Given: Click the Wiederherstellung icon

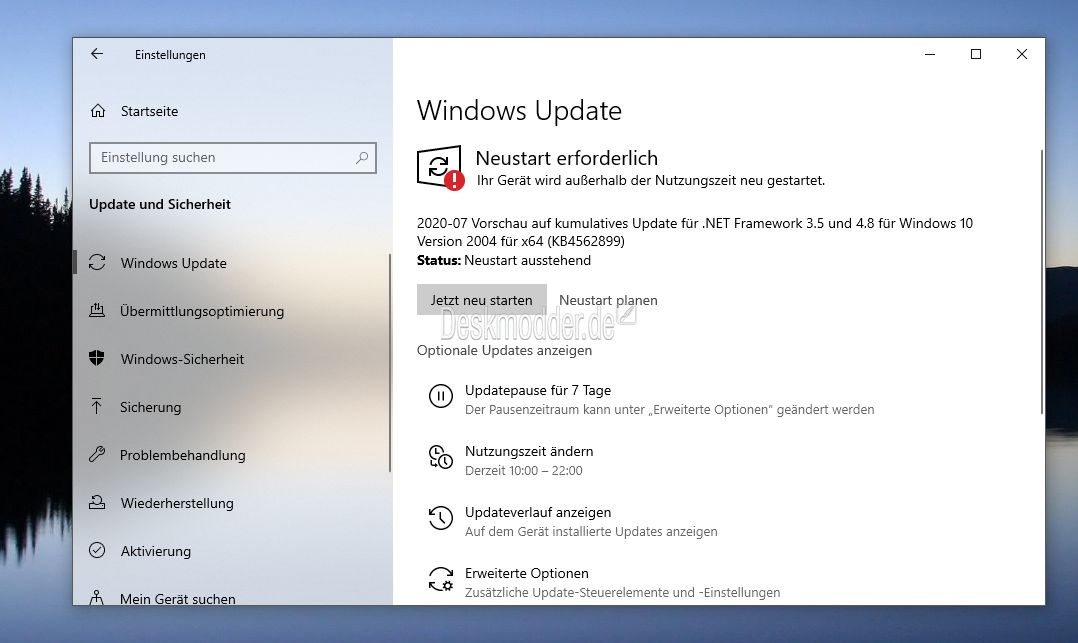Looking at the screenshot, I should pyautogui.click(x=97, y=502).
